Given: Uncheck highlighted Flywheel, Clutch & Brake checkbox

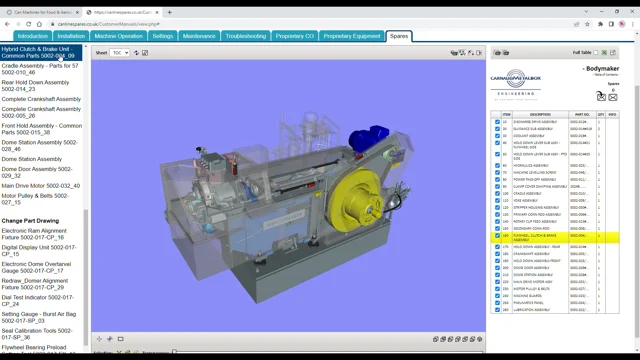Looking at the screenshot, I should (x=497, y=236).
